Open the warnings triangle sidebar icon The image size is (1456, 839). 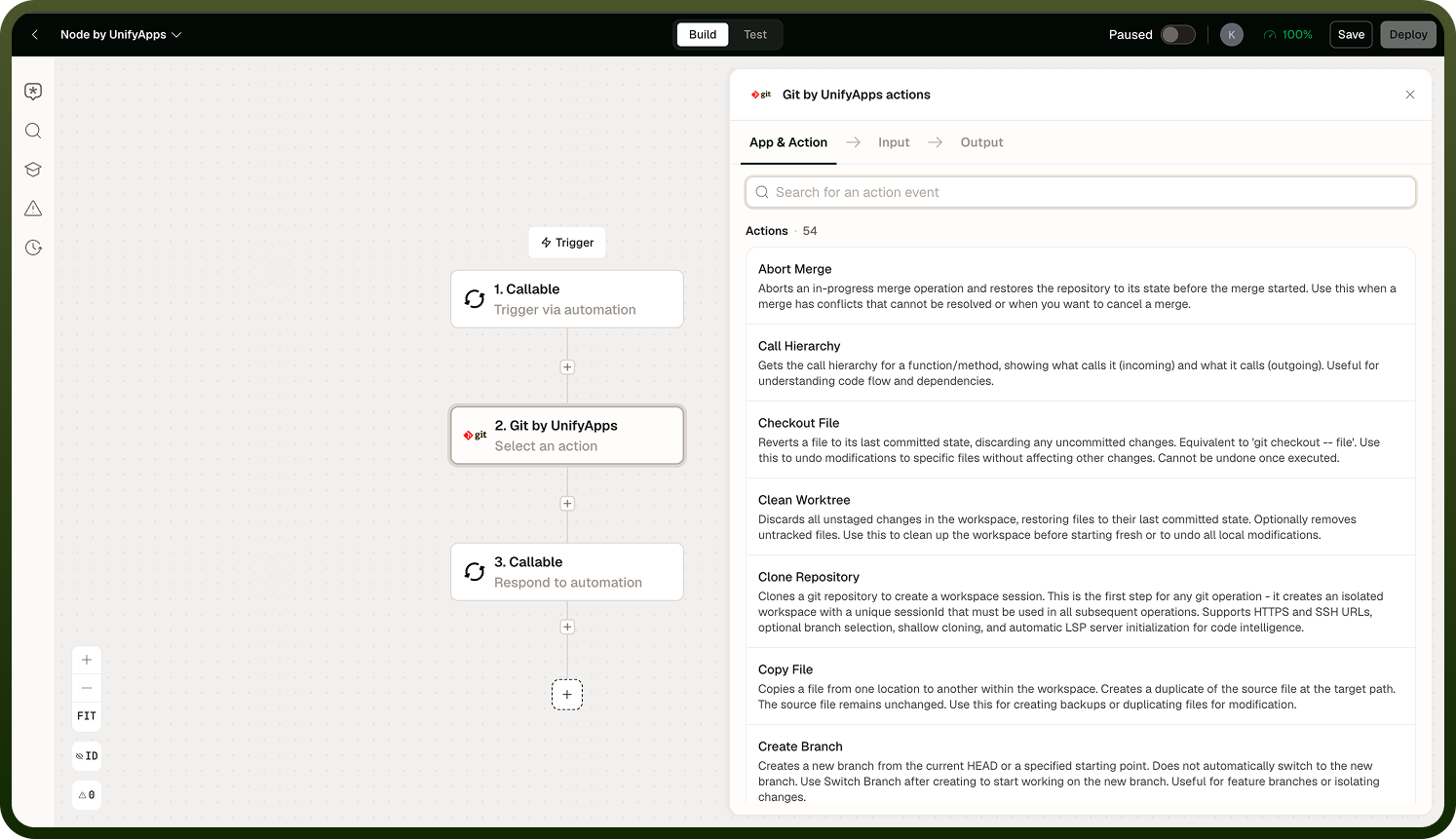point(33,209)
